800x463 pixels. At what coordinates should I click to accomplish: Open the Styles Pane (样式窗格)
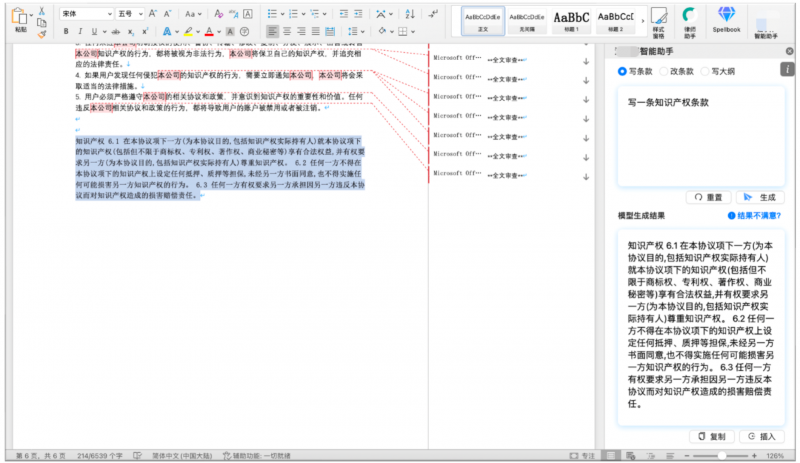click(x=659, y=23)
